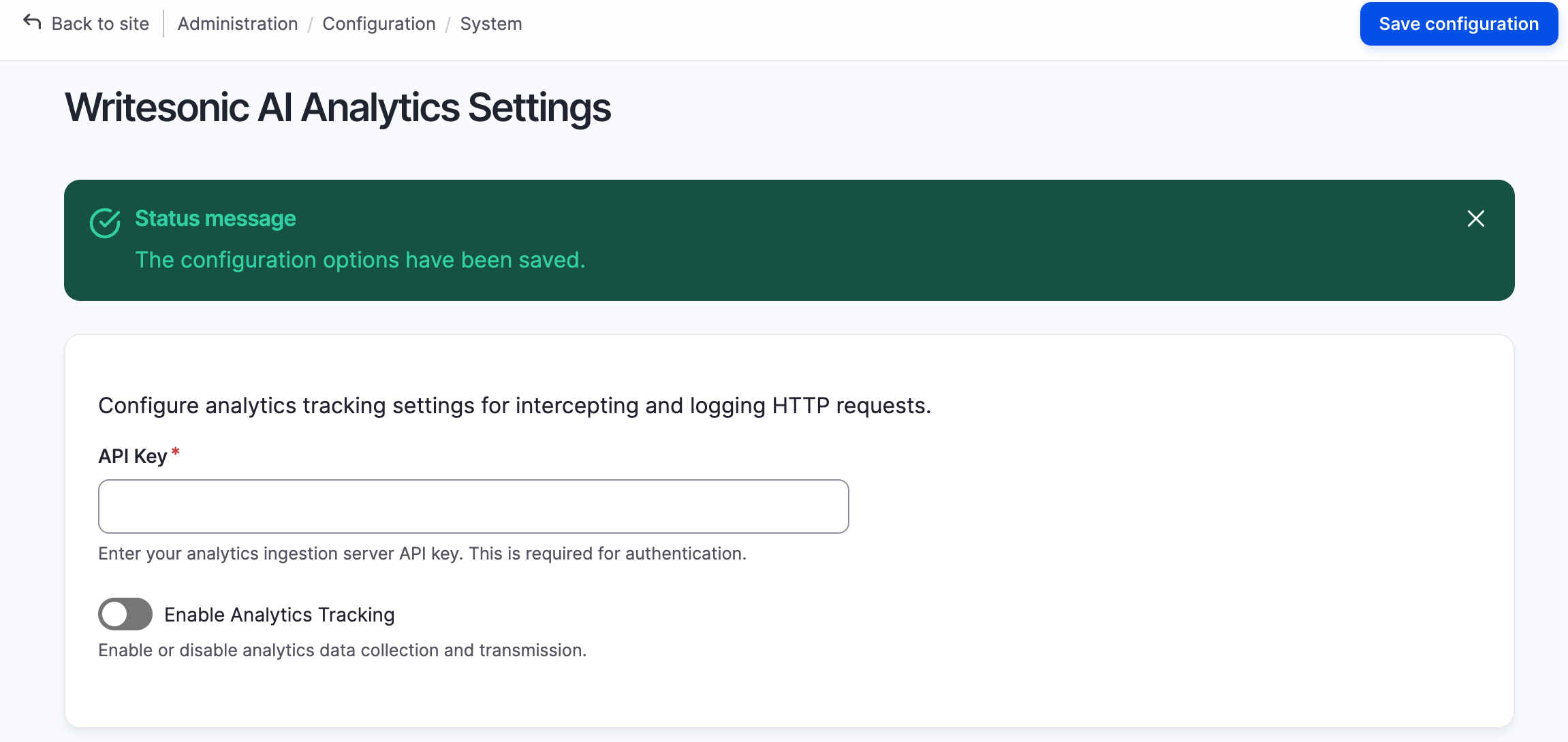Open the System breadcrumb link

click(x=490, y=24)
